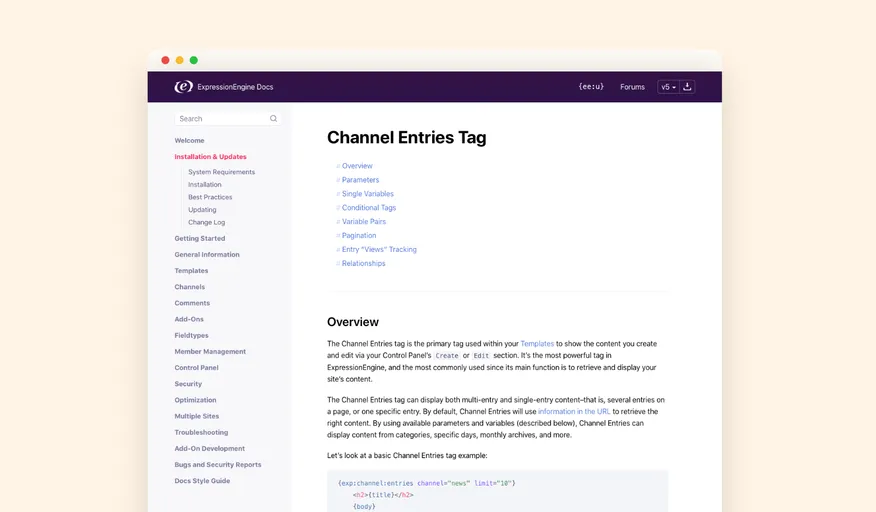
Task: Jump to the Conditional Tags section
Action: tap(369, 208)
